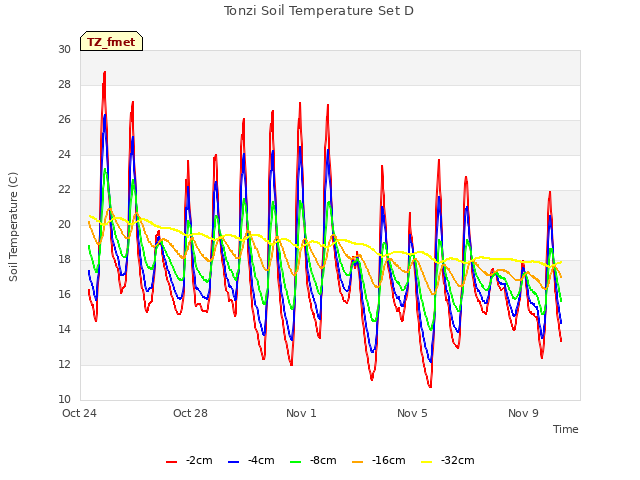Click the TZ_fmet annotation box
This screenshot has height=480, width=640.
point(111,41)
